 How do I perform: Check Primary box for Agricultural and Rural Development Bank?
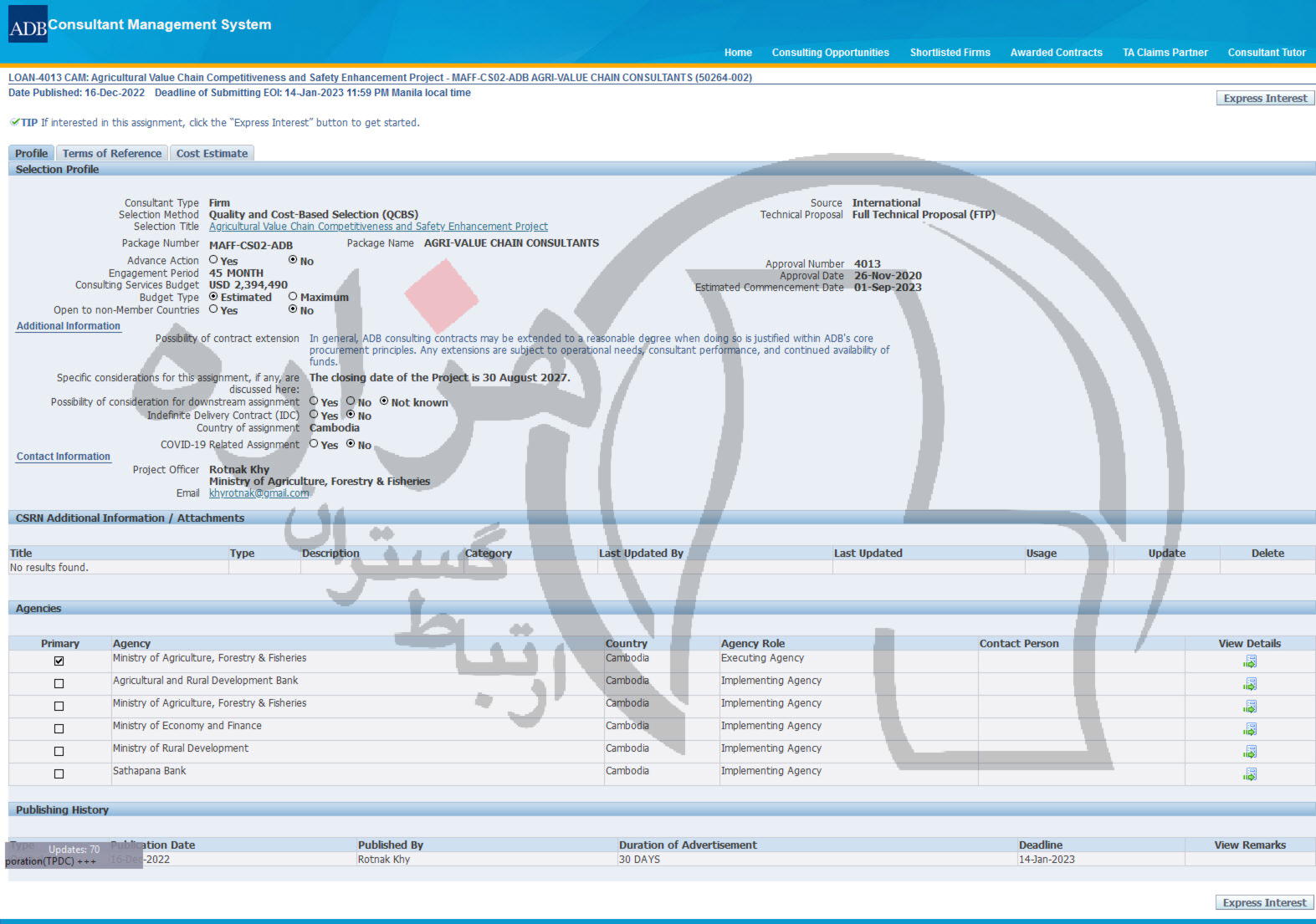coord(59,683)
